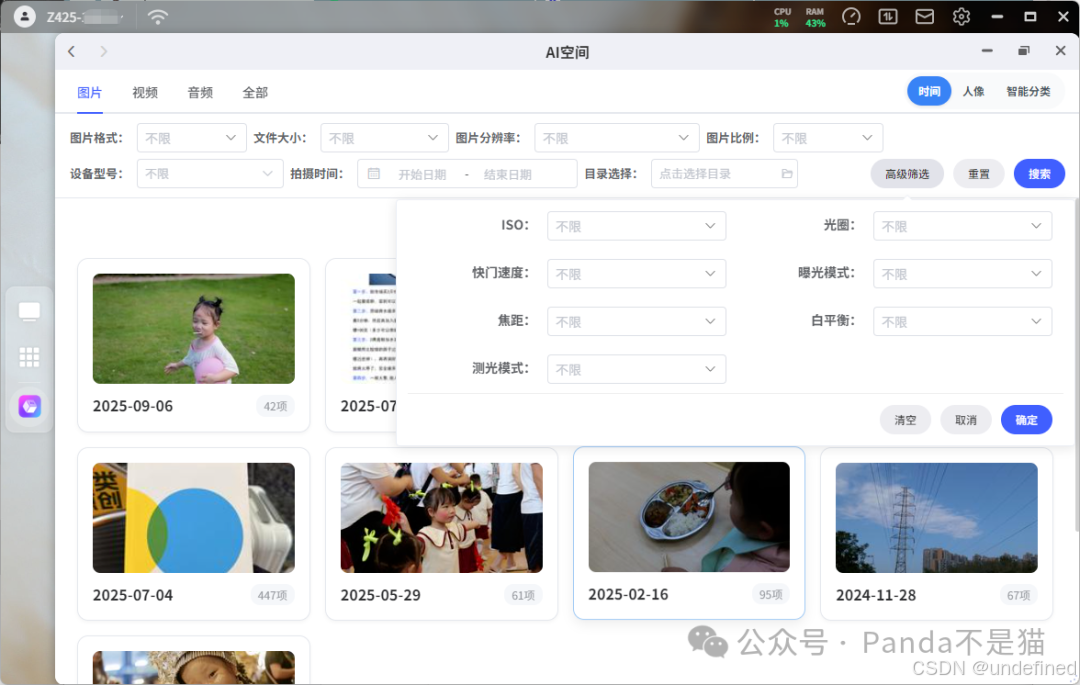
Task: Click the calendar icon in date range
Action: point(373,173)
